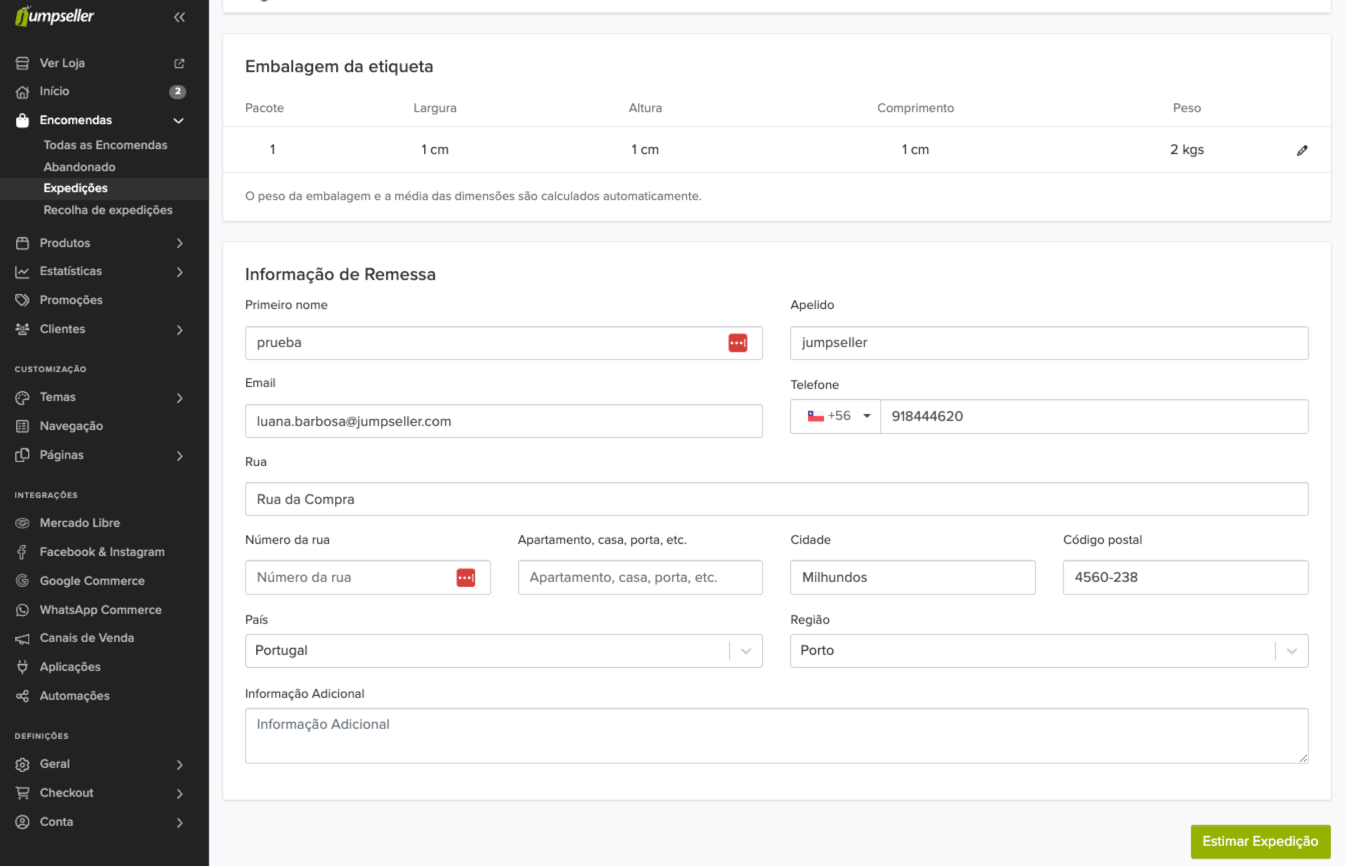Click the Navegação list icon
The width and height of the screenshot is (1345, 866).
coord(22,426)
